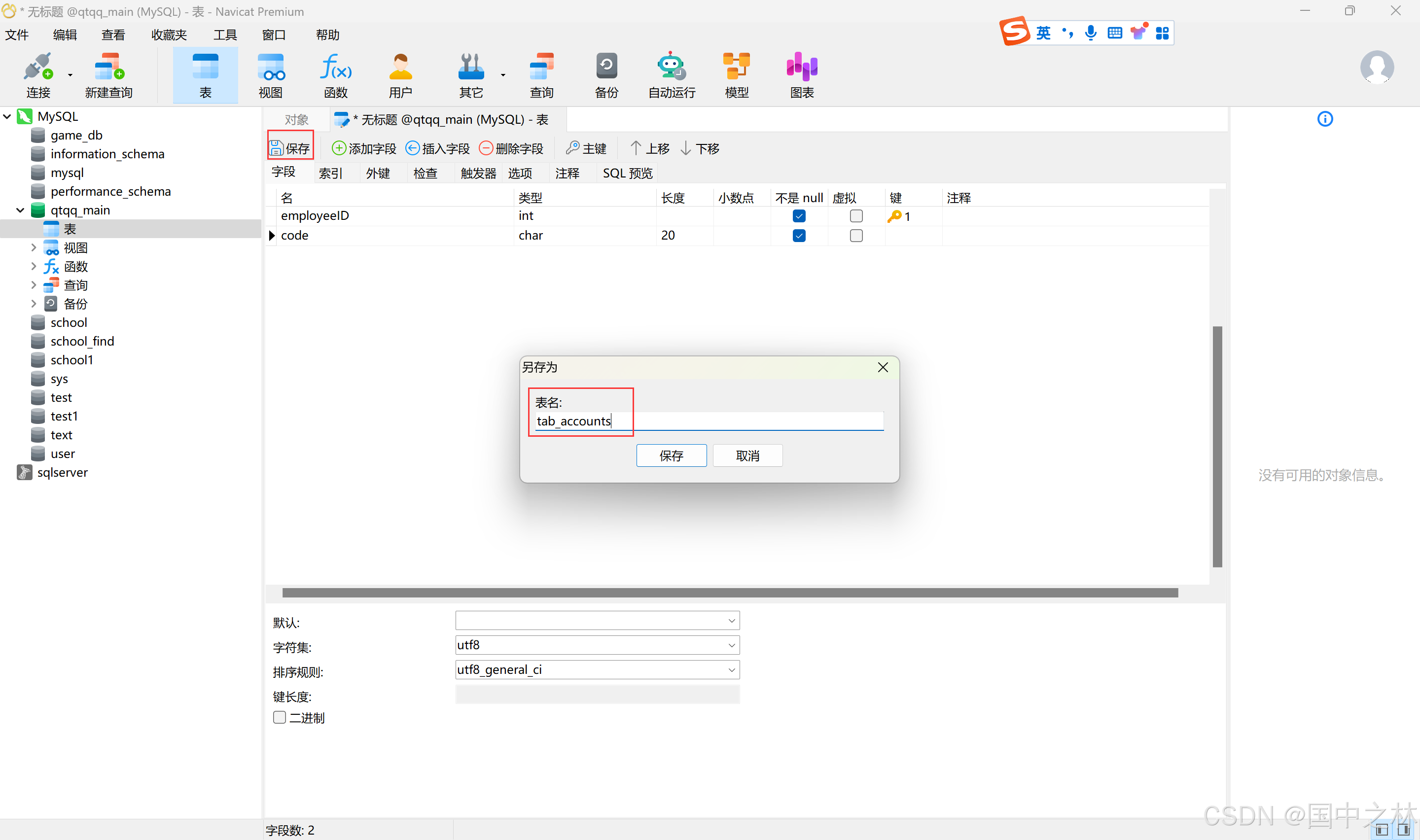The width and height of the screenshot is (1420, 840).
Task: Open the View (视图) toolbar icon
Action: click(271, 75)
